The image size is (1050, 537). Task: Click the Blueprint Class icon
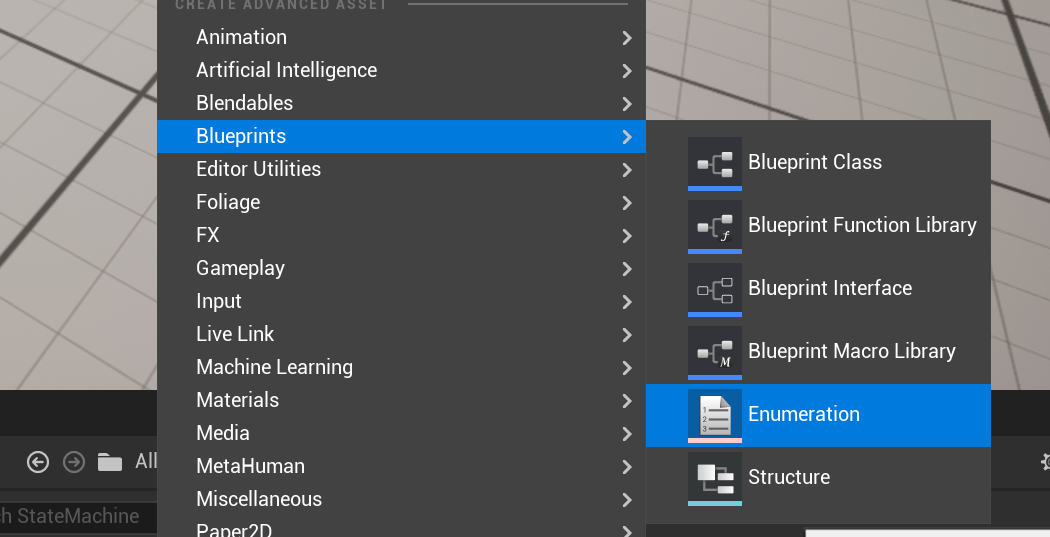point(715,162)
